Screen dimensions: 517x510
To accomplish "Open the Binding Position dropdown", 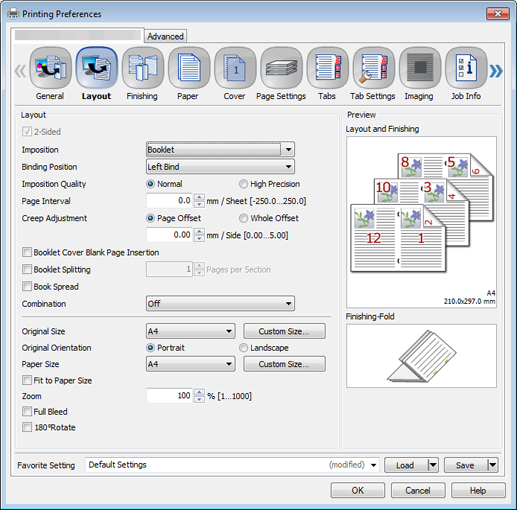I will (x=220, y=166).
